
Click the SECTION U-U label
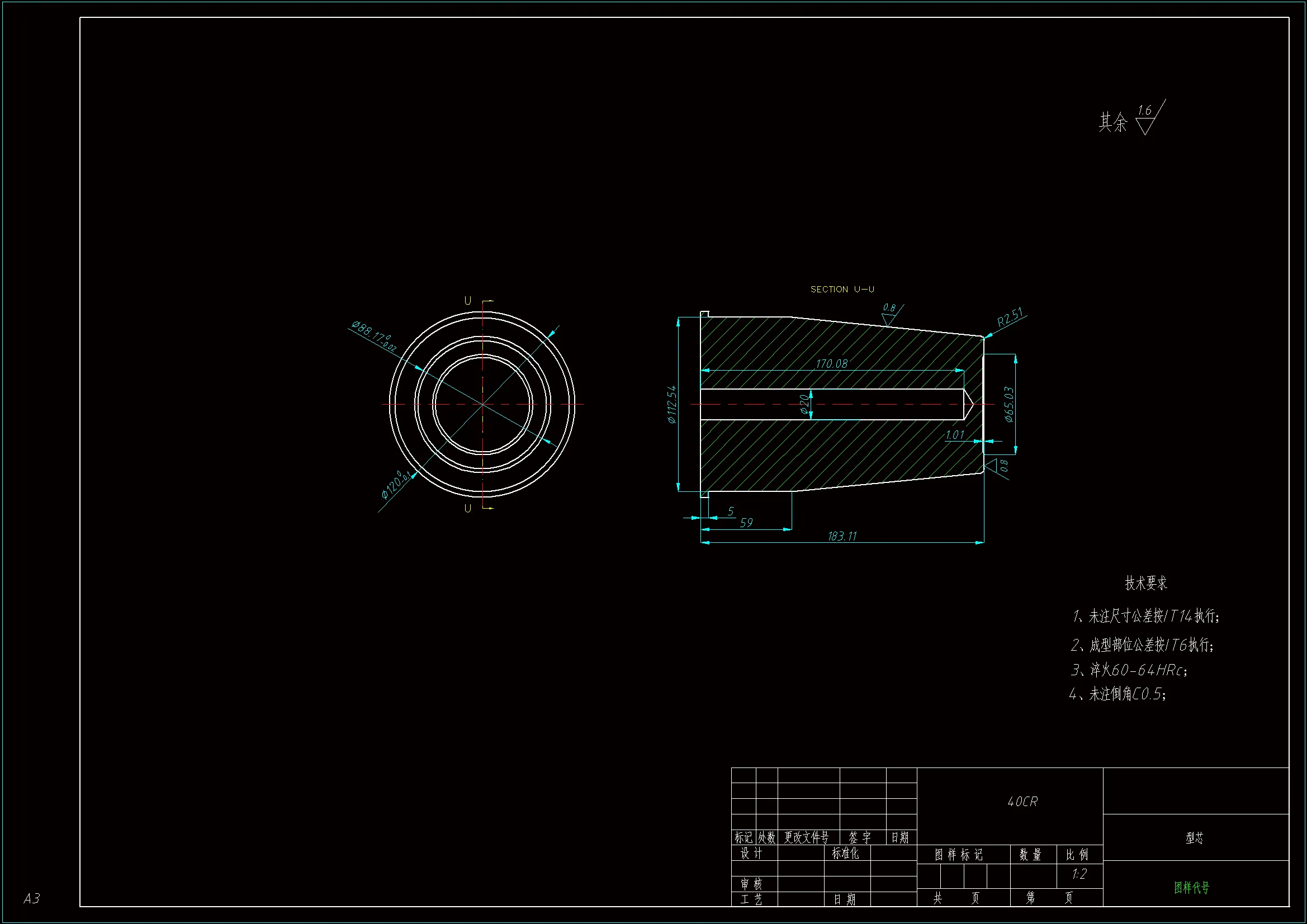coord(842,289)
